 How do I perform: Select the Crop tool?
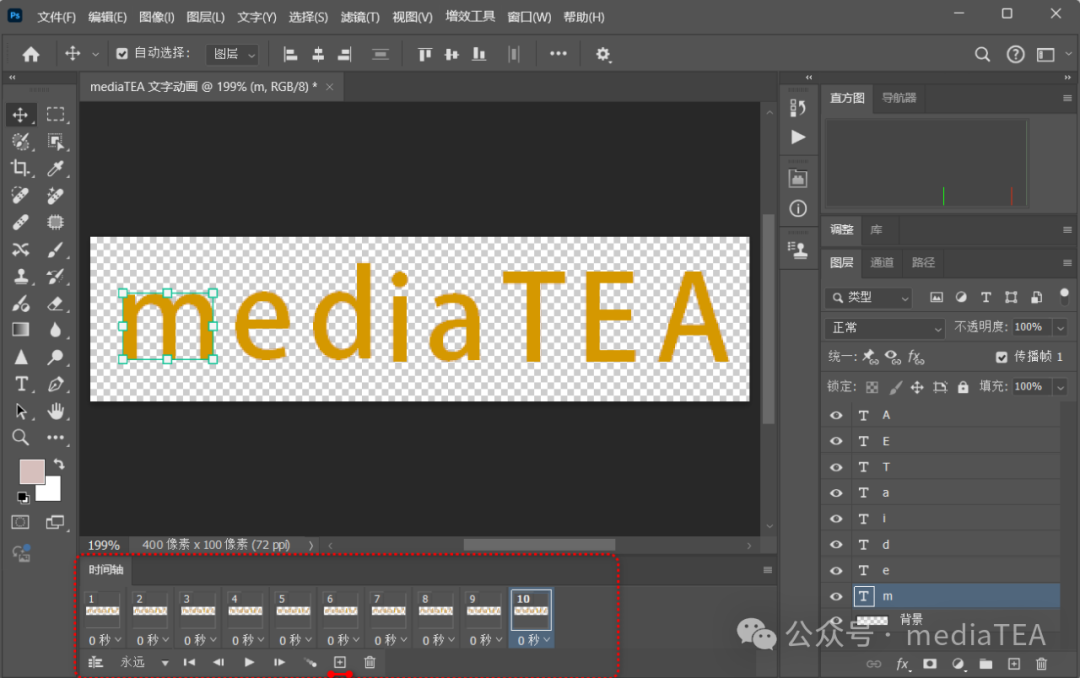(x=20, y=168)
